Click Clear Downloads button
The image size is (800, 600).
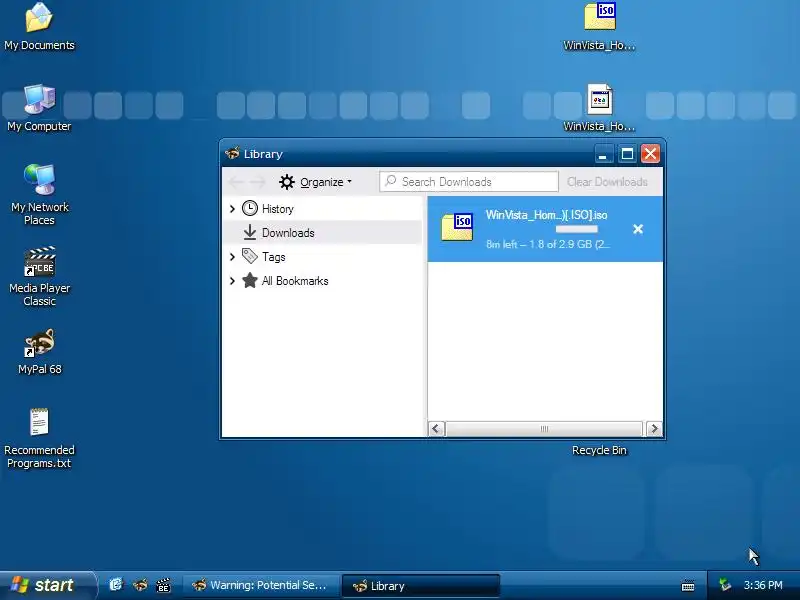(607, 182)
